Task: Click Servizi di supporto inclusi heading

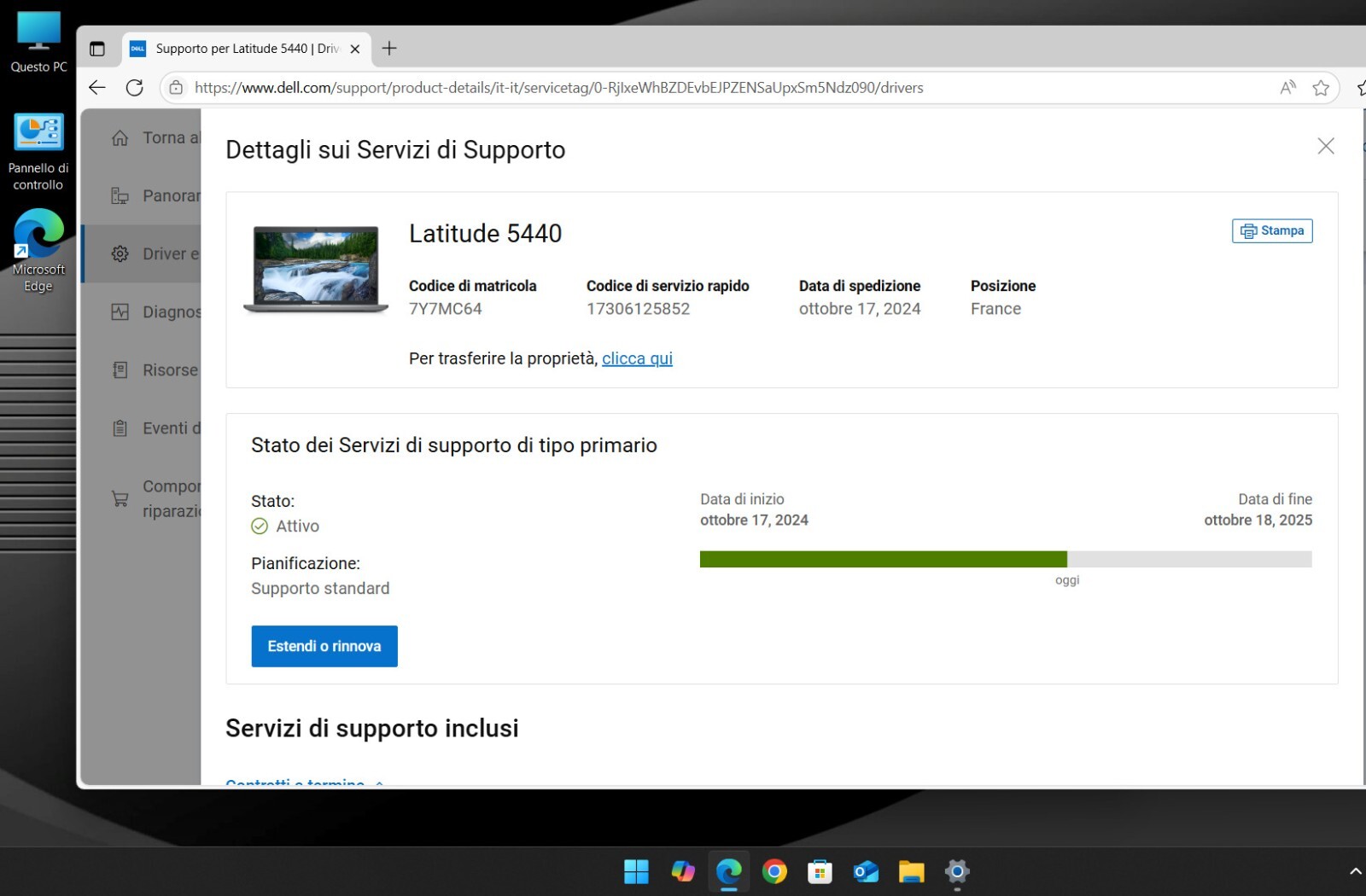Action: coord(372,728)
